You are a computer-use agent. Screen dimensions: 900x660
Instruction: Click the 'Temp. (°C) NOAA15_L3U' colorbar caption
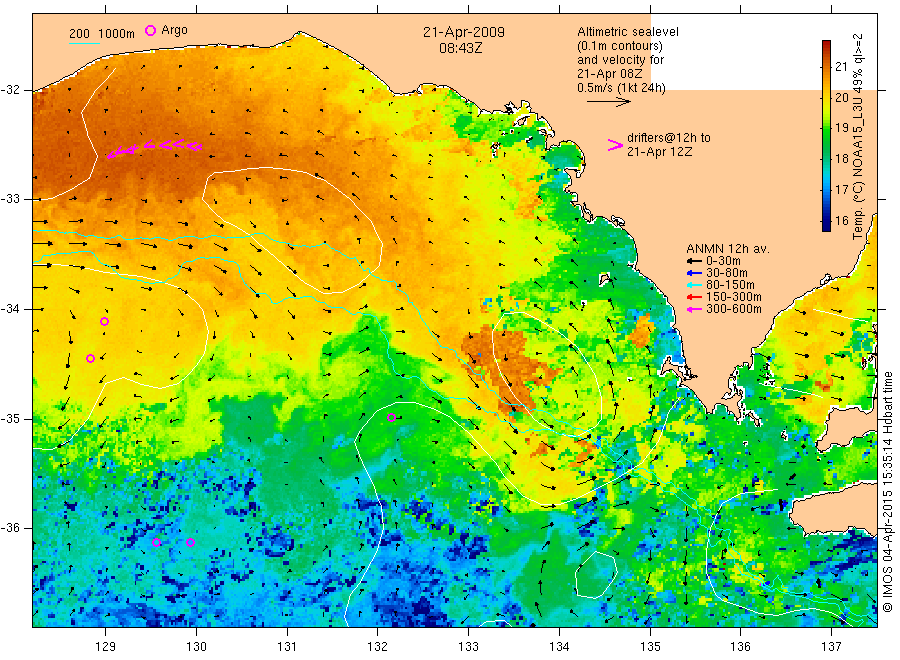click(858, 168)
